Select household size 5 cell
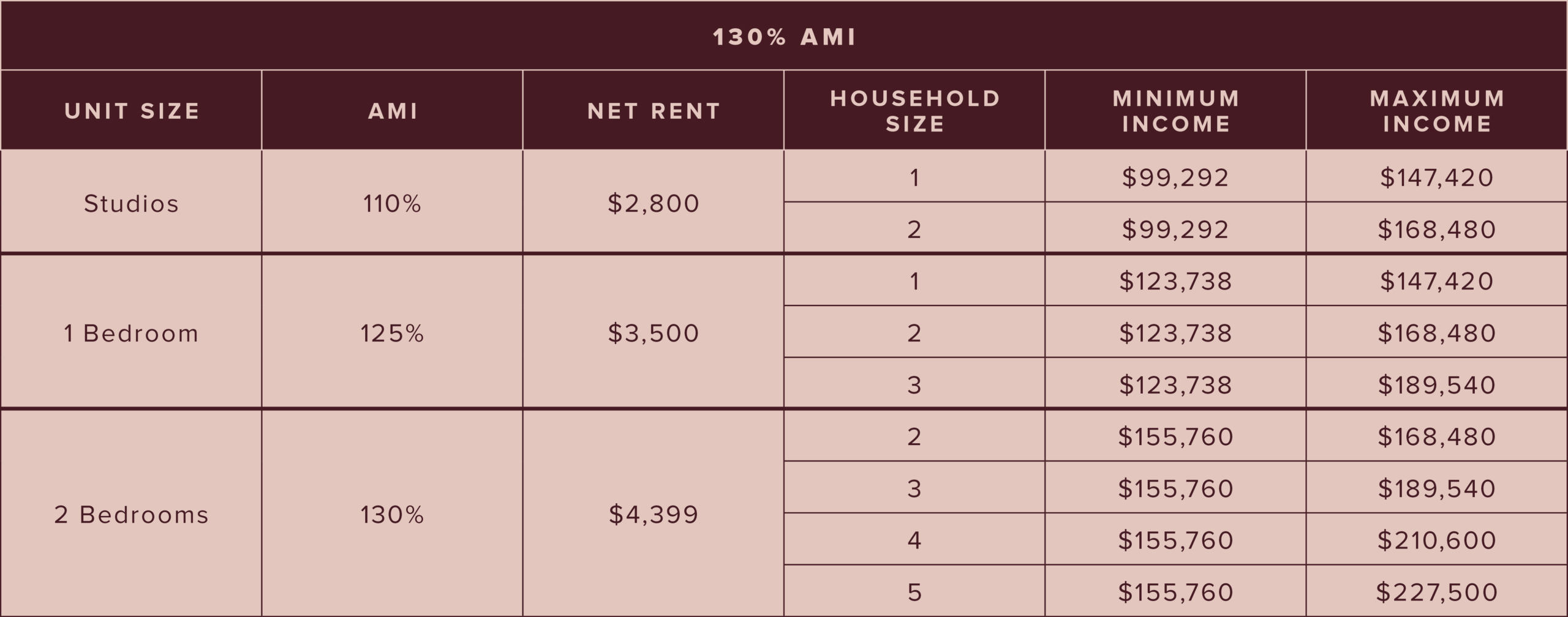This screenshot has width=1568, height=617. click(914, 592)
